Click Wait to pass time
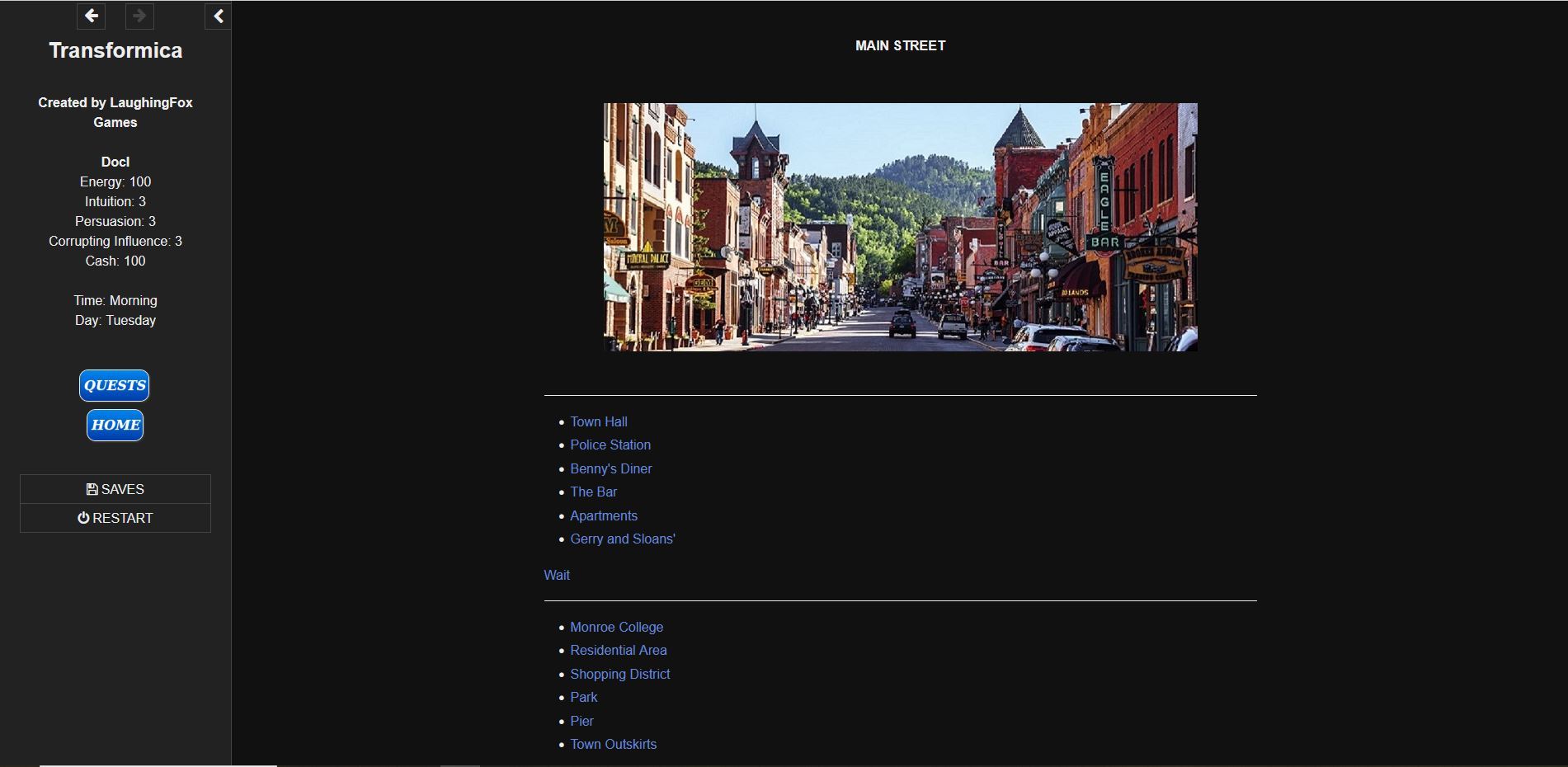 tap(557, 575)
